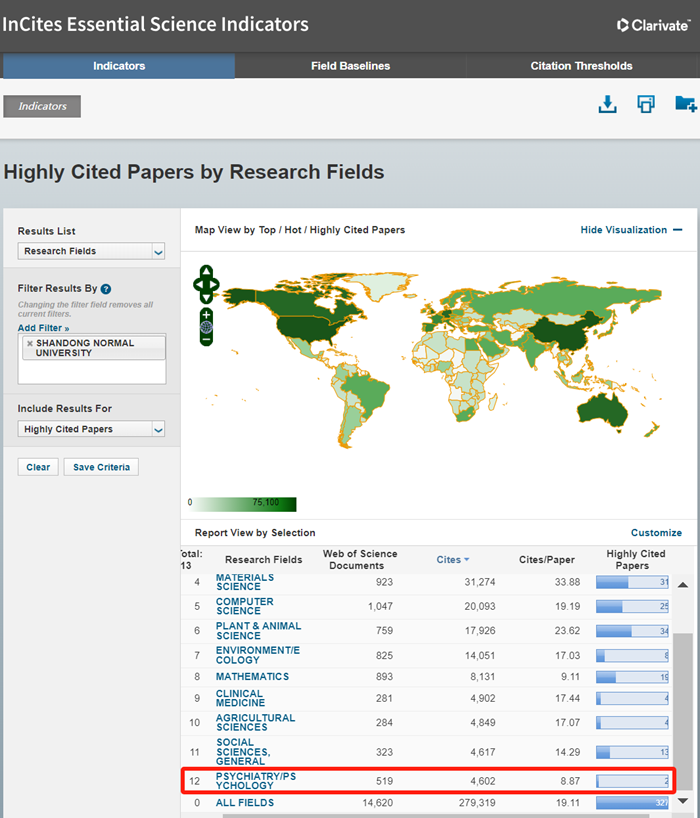Click the Add Filter link
700x818 pixels.
click(x=43, y=328)
